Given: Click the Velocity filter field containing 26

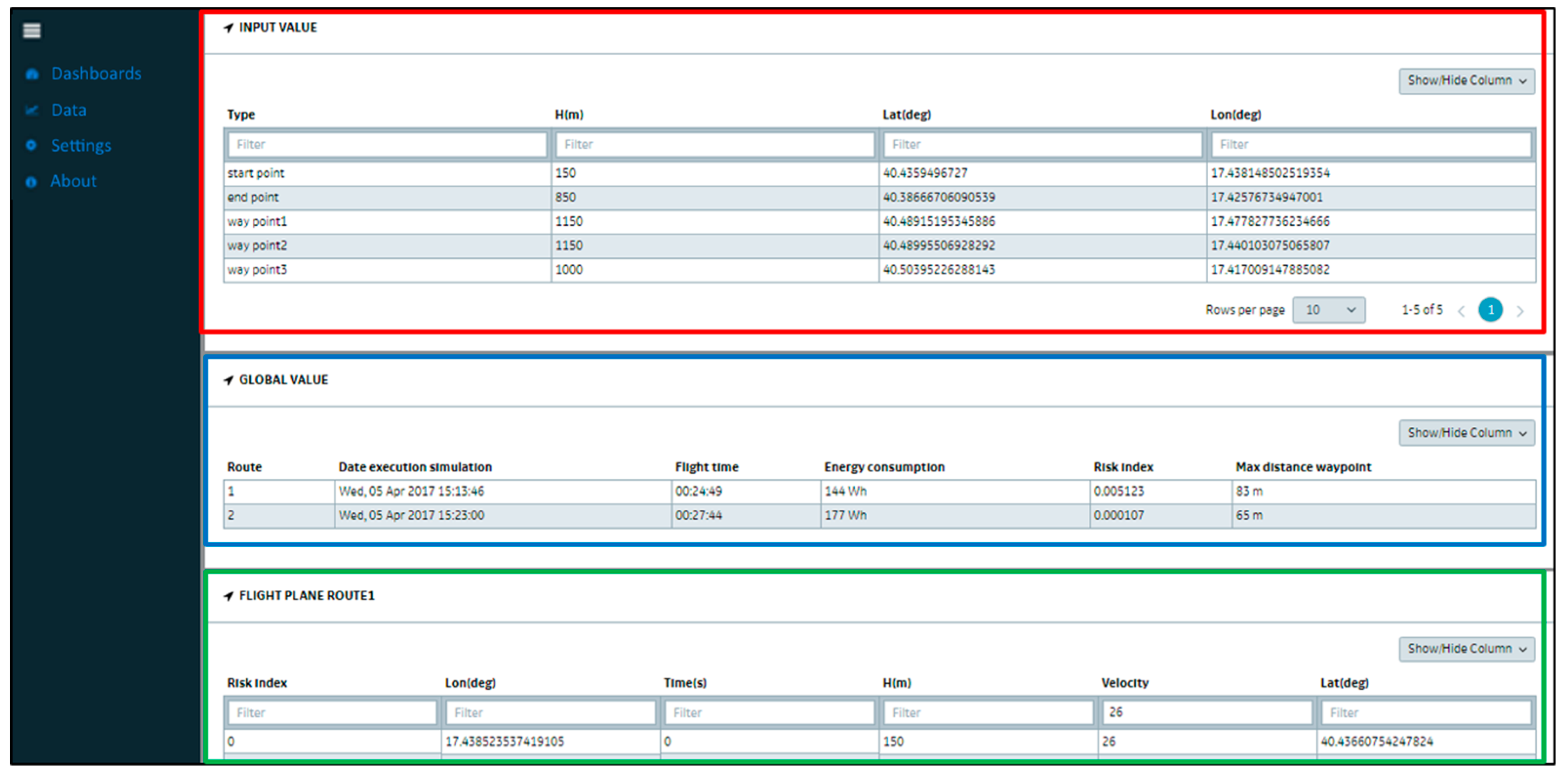Looking at the screenshot, I should coord(1207,712).
